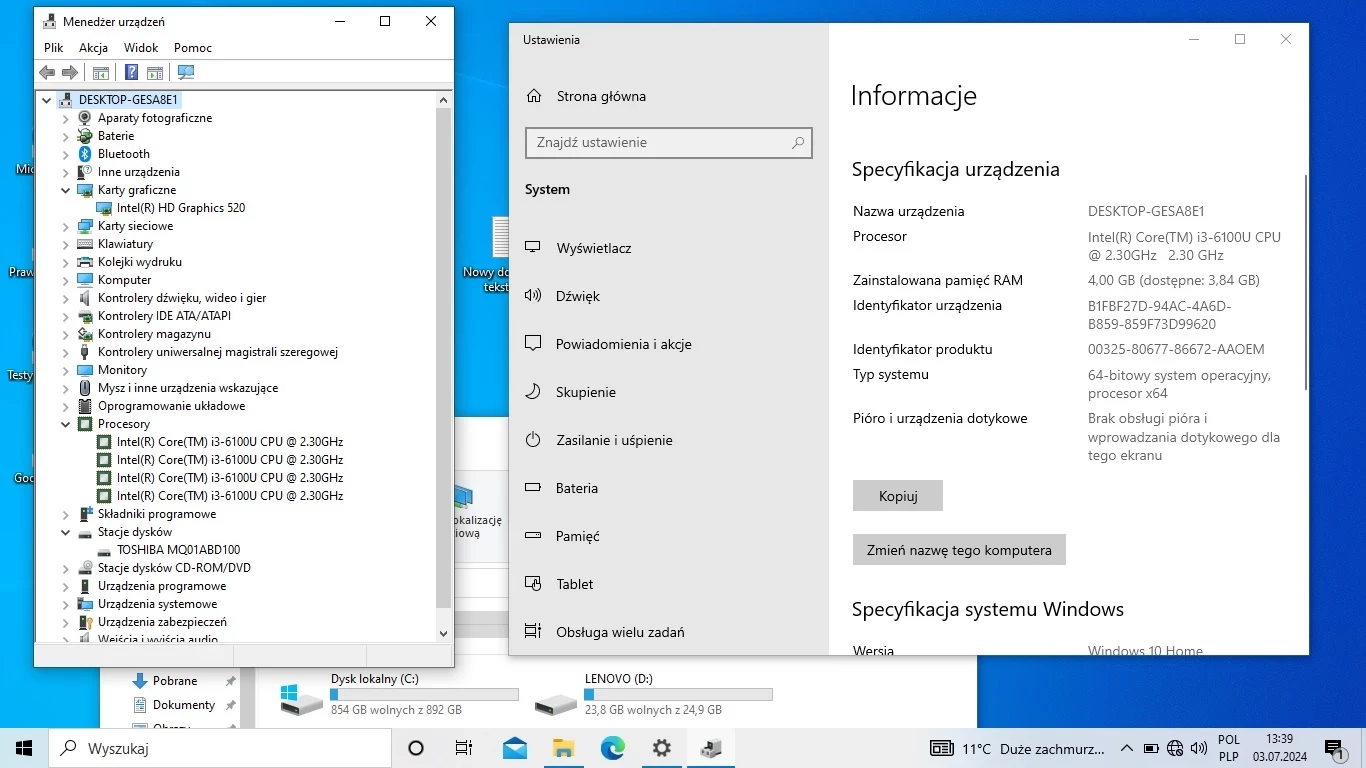Open Microsoft Edge from the taskbar

click(613, 748)
